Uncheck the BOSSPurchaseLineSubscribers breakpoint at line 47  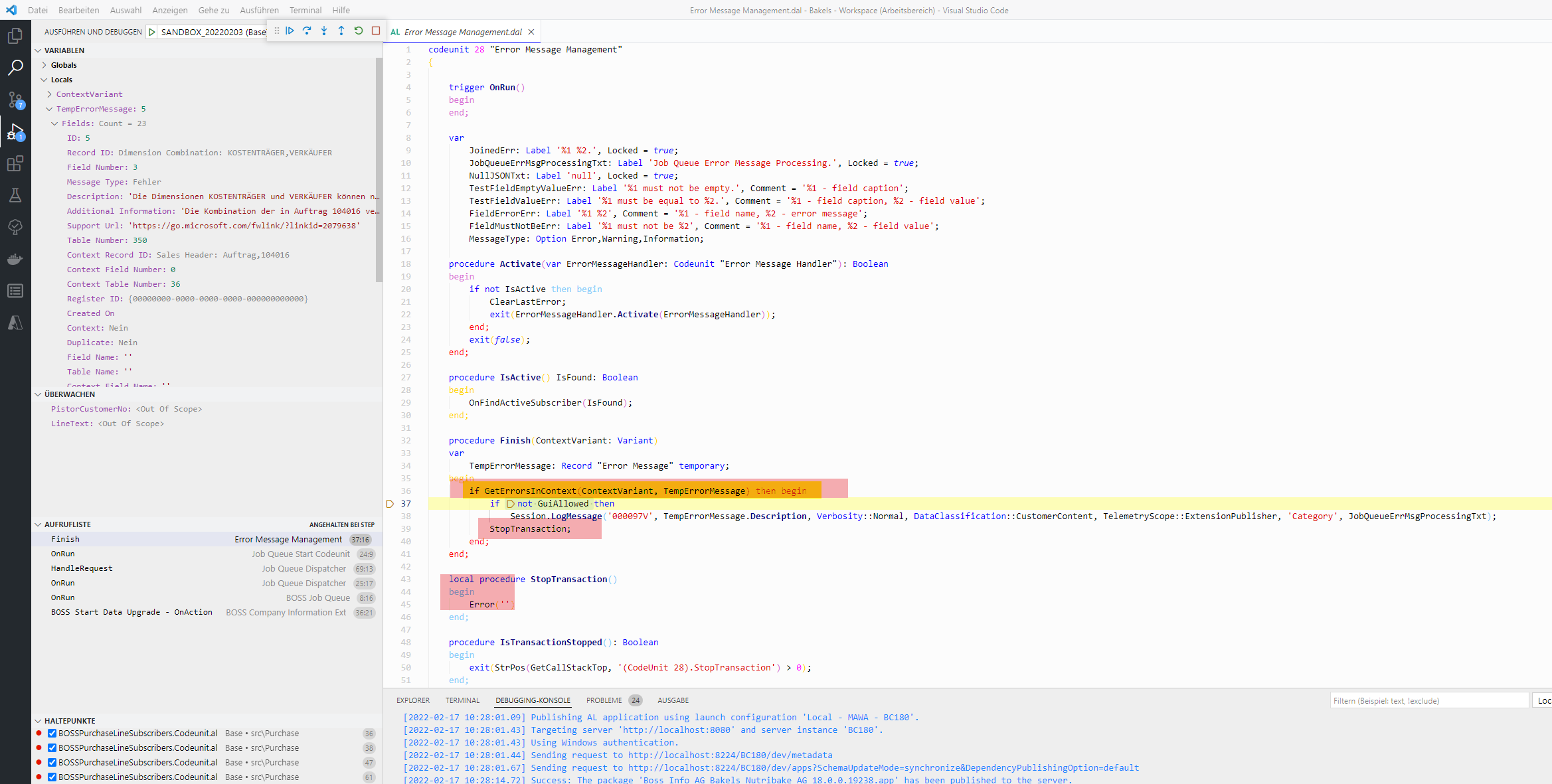click(52, 762)
